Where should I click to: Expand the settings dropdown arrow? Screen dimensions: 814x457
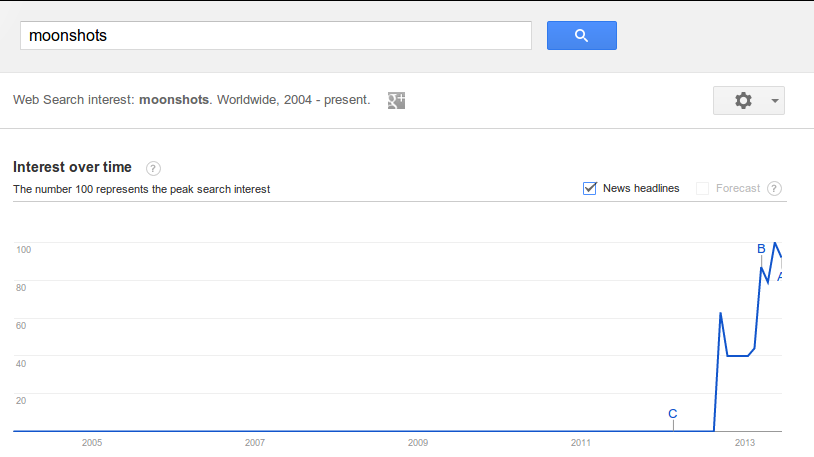tap(775, 101)
